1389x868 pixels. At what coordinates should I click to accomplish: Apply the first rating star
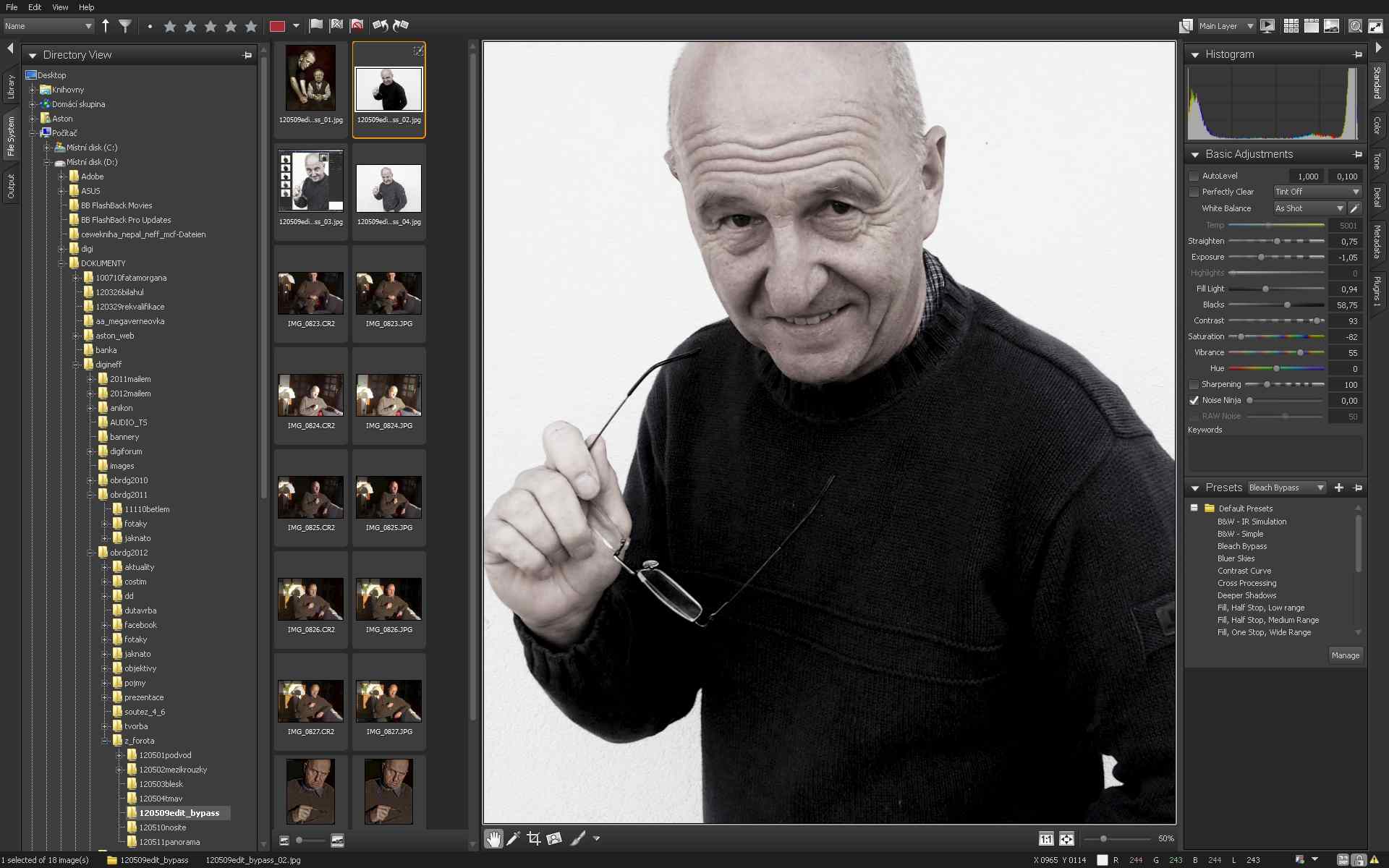[x=170, y=26]
